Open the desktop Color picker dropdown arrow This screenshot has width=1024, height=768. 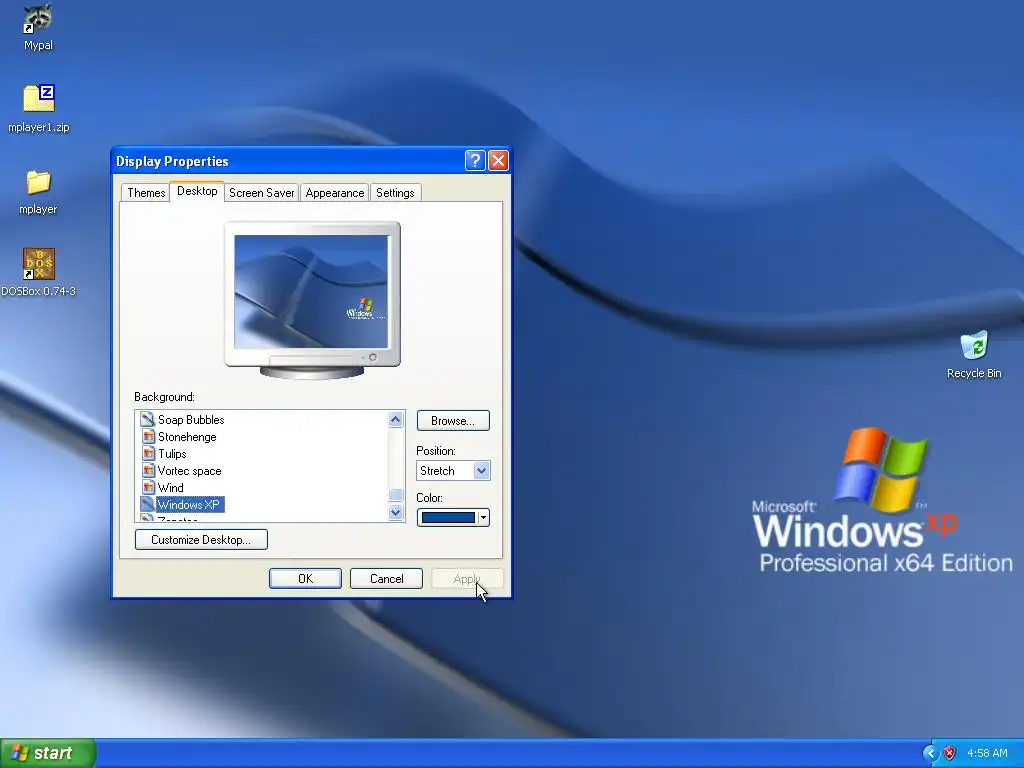[483, 518]
